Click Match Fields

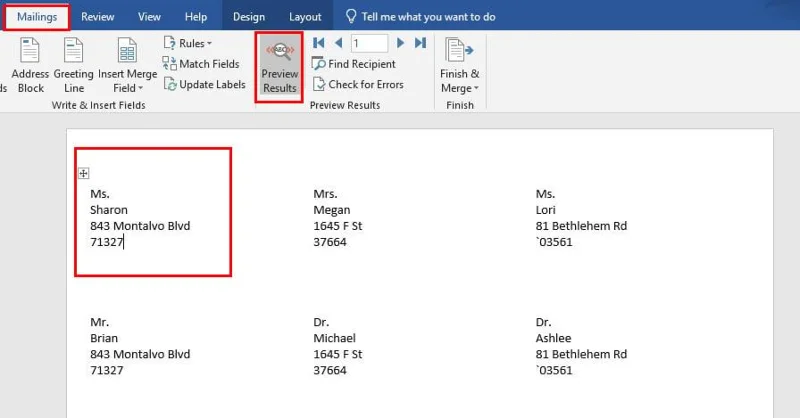pos(201,64)
